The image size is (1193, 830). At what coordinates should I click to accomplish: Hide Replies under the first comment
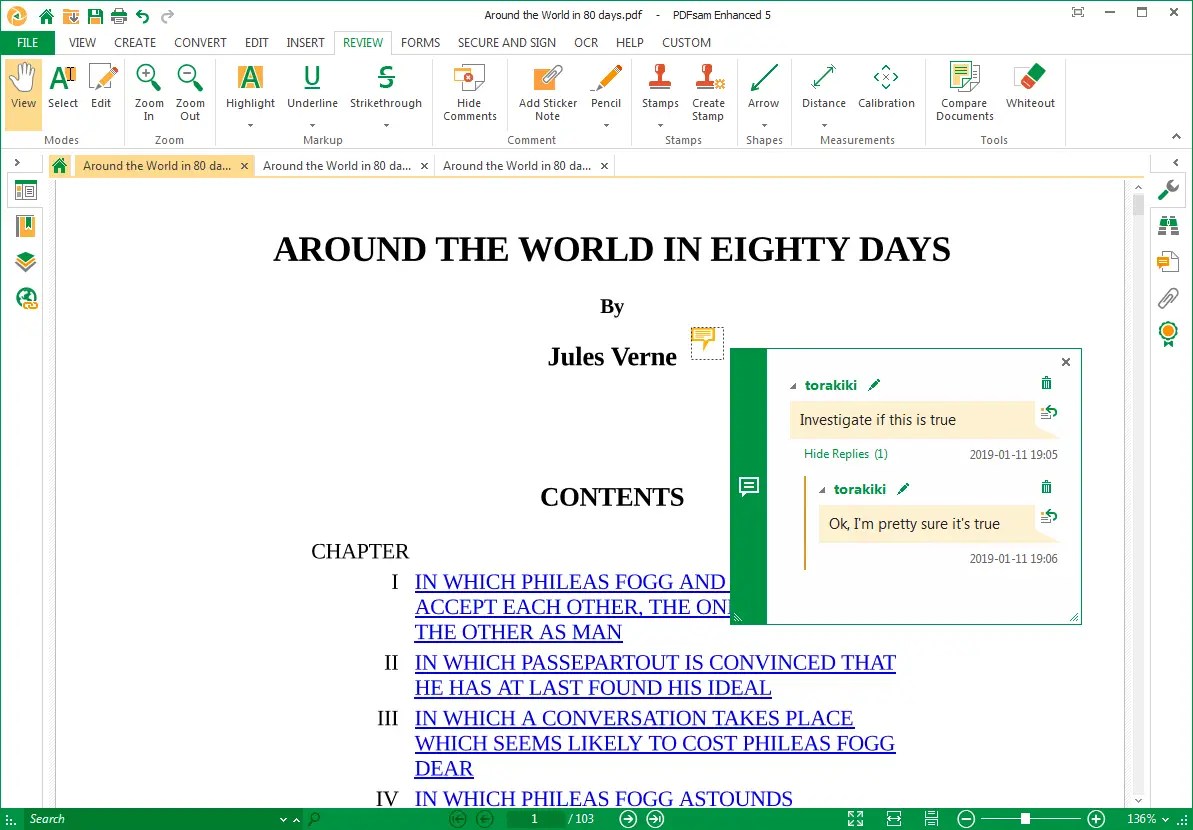click(x=845, y=454)
